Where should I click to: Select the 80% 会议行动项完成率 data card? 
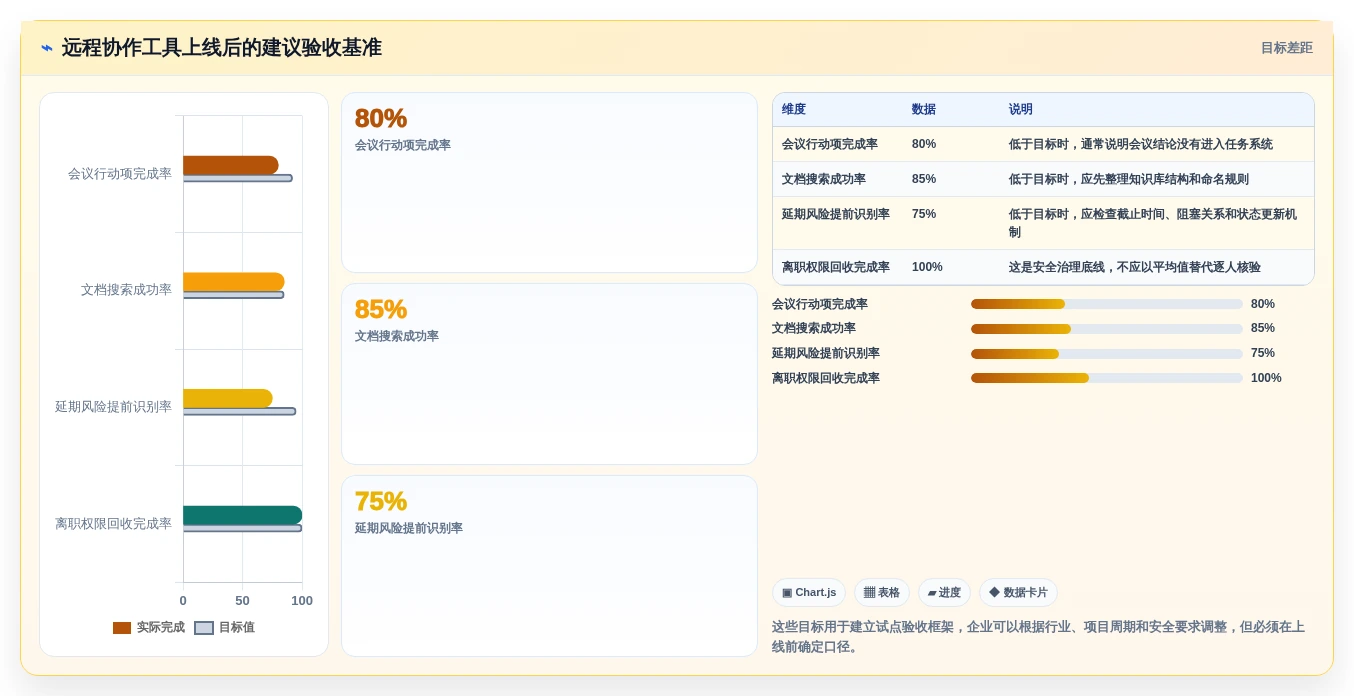pos(549,182)
